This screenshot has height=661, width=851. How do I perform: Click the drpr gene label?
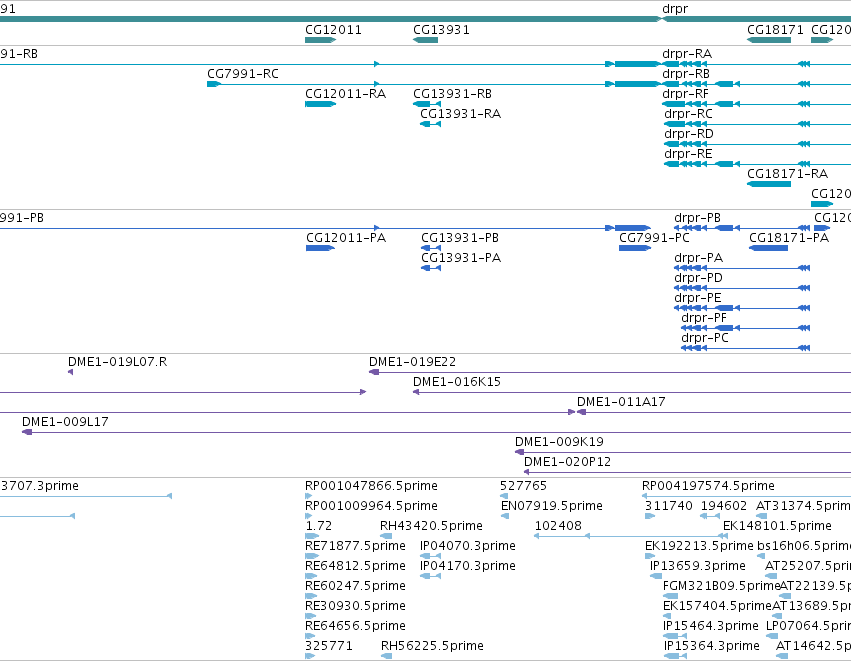(x=675, y=9)
